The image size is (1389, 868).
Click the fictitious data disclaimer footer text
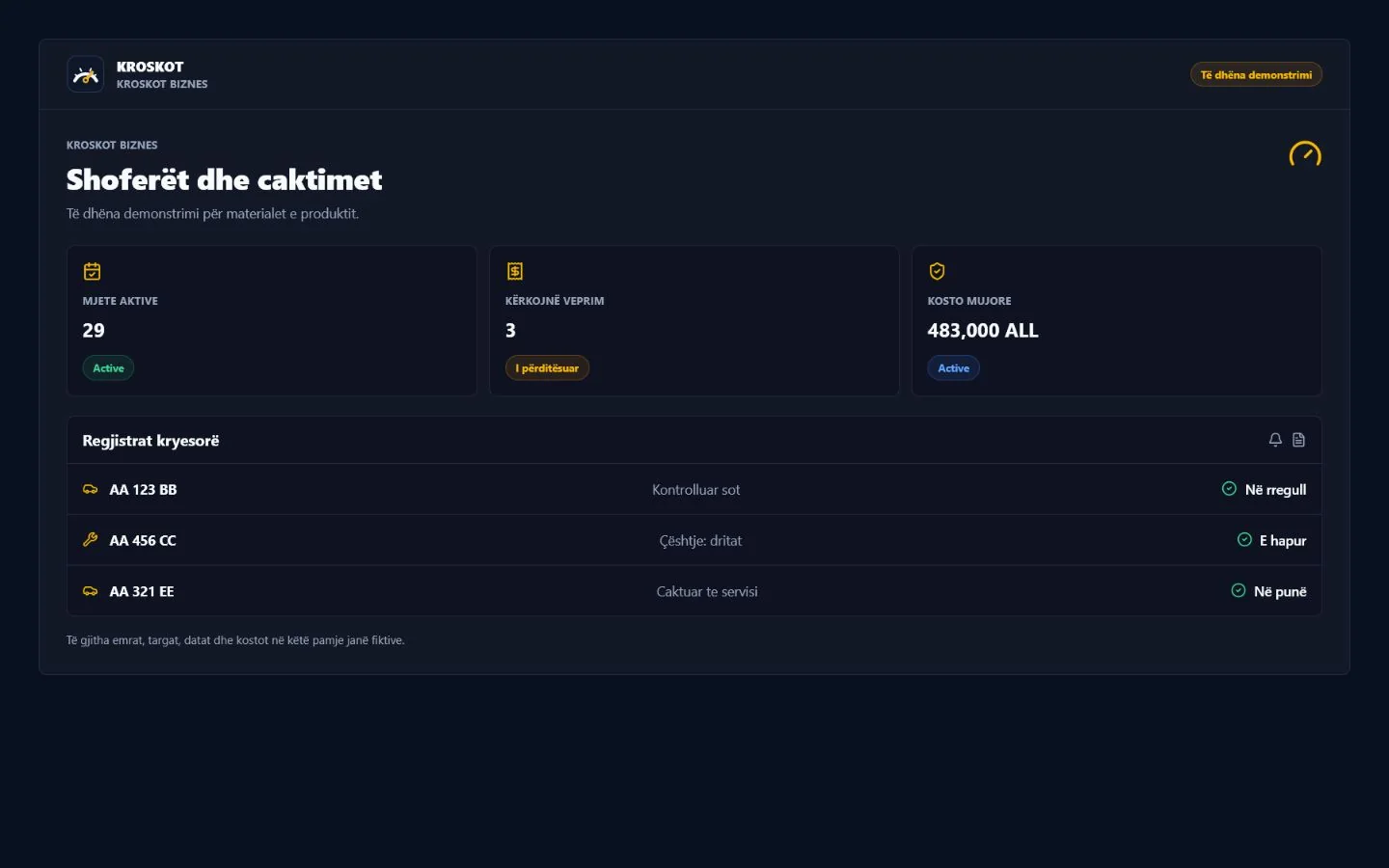(x=235, y=640)
